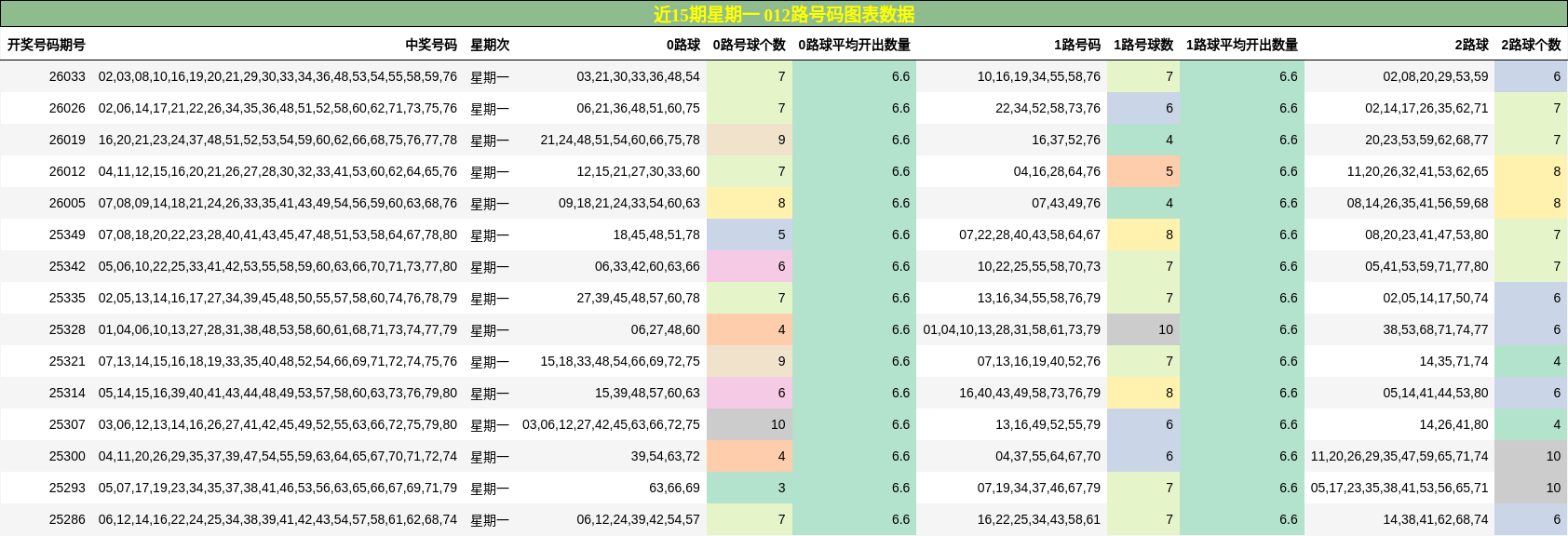Image resolution: width=1568 pixels, height=536 pixels.
Task: Select the 1路球平均开出数量 column header
Action: (x=1242, y=45)
